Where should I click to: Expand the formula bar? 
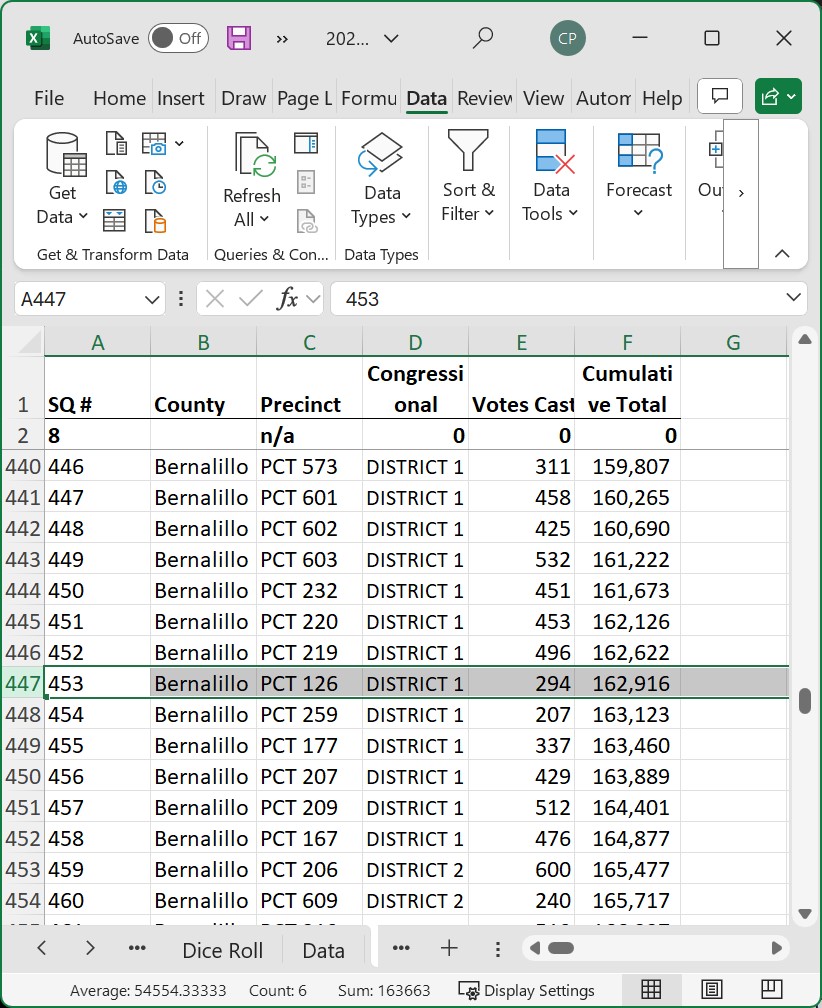tap(793, 298)
